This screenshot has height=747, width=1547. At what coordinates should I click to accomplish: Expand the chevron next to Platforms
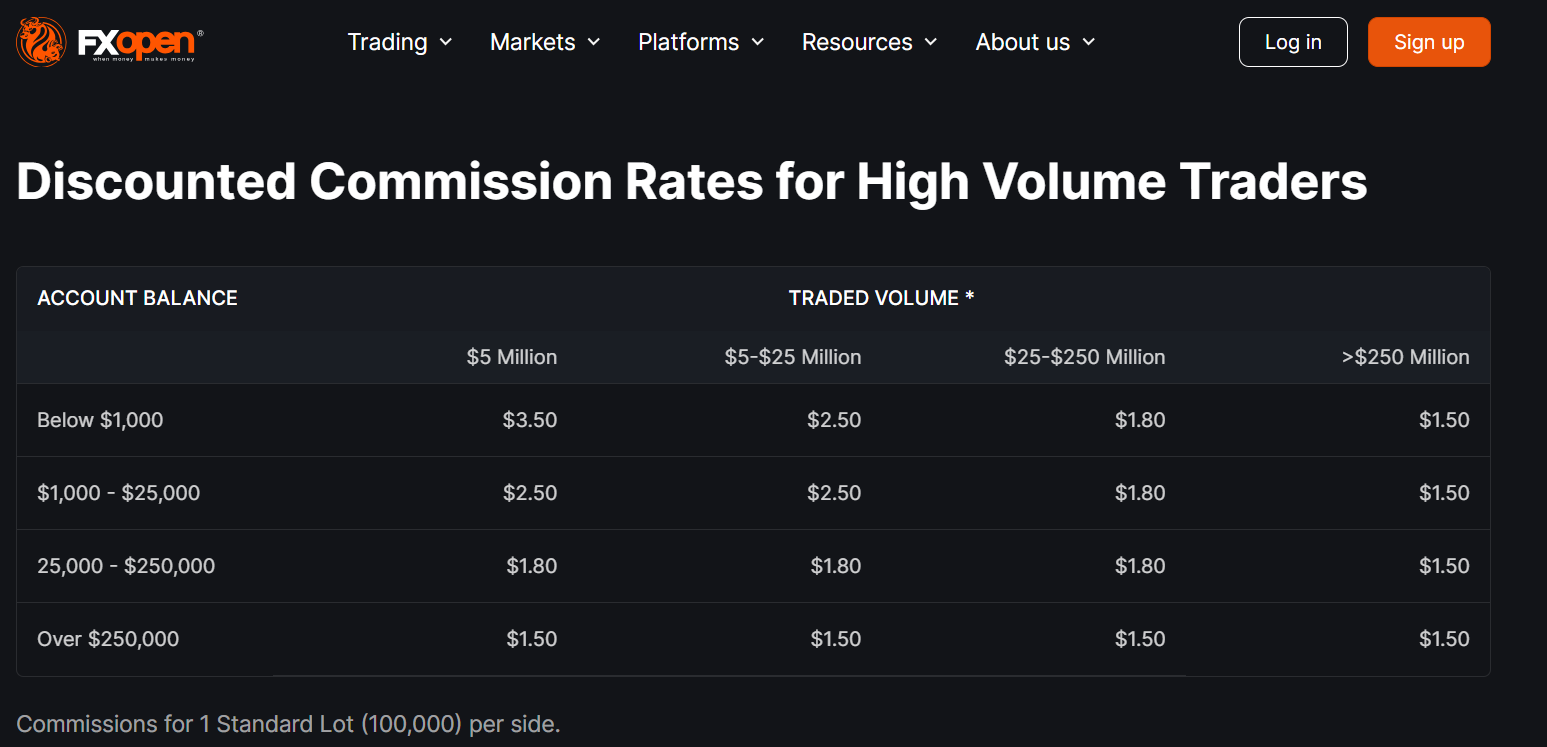tap(758, 42)
